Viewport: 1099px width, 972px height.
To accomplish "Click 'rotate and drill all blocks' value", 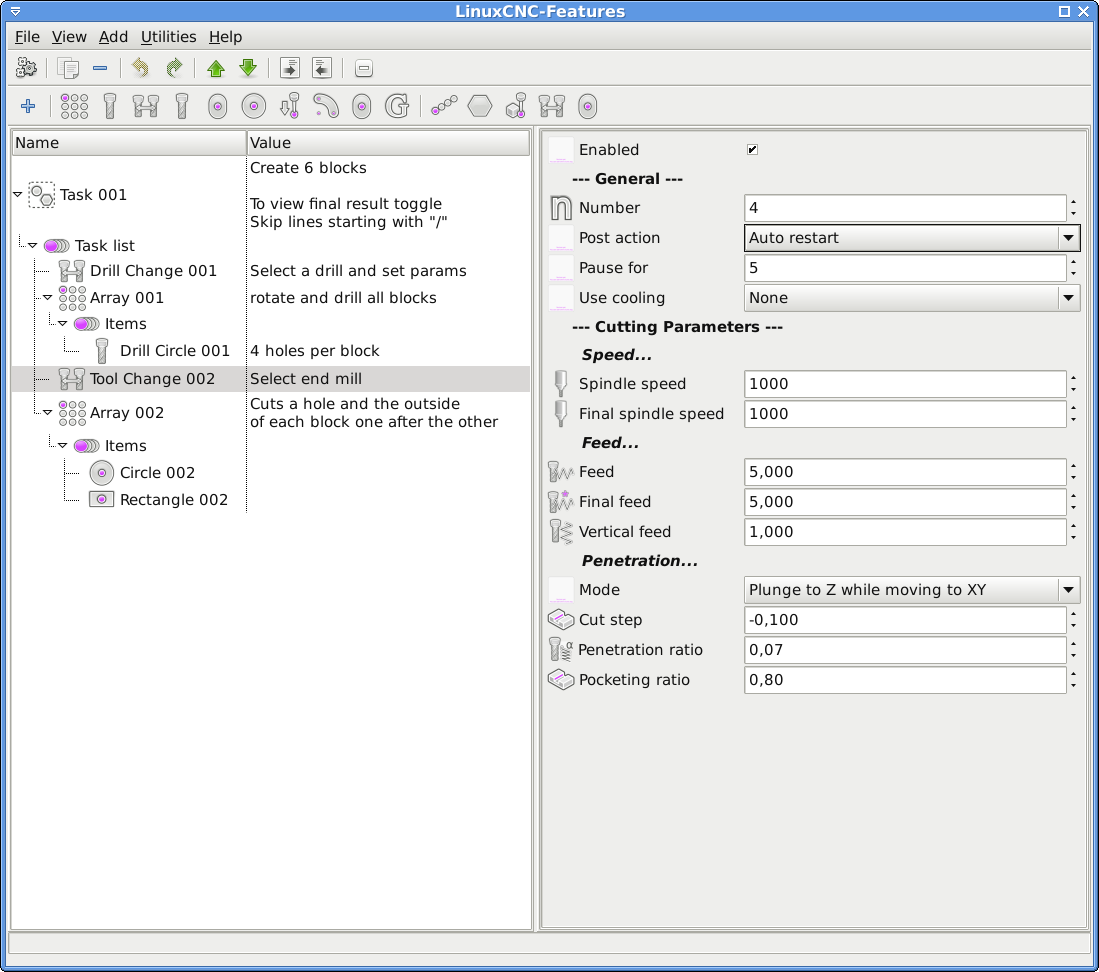I will click(343, 298).
